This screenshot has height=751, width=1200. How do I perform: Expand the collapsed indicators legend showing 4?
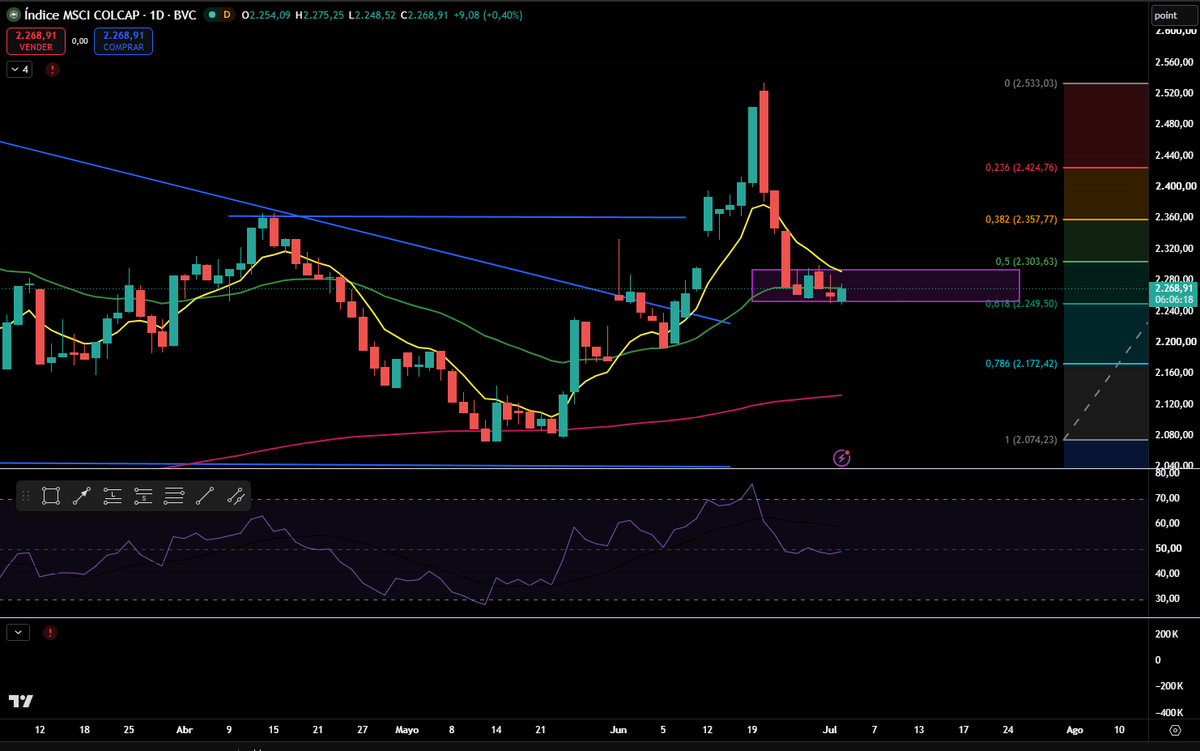click(20, 70)
